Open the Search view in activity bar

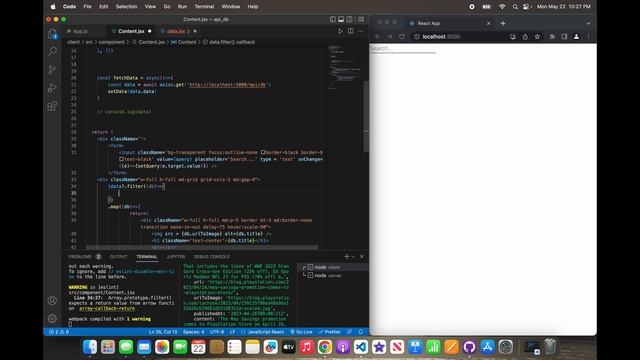tap(52, 51)
